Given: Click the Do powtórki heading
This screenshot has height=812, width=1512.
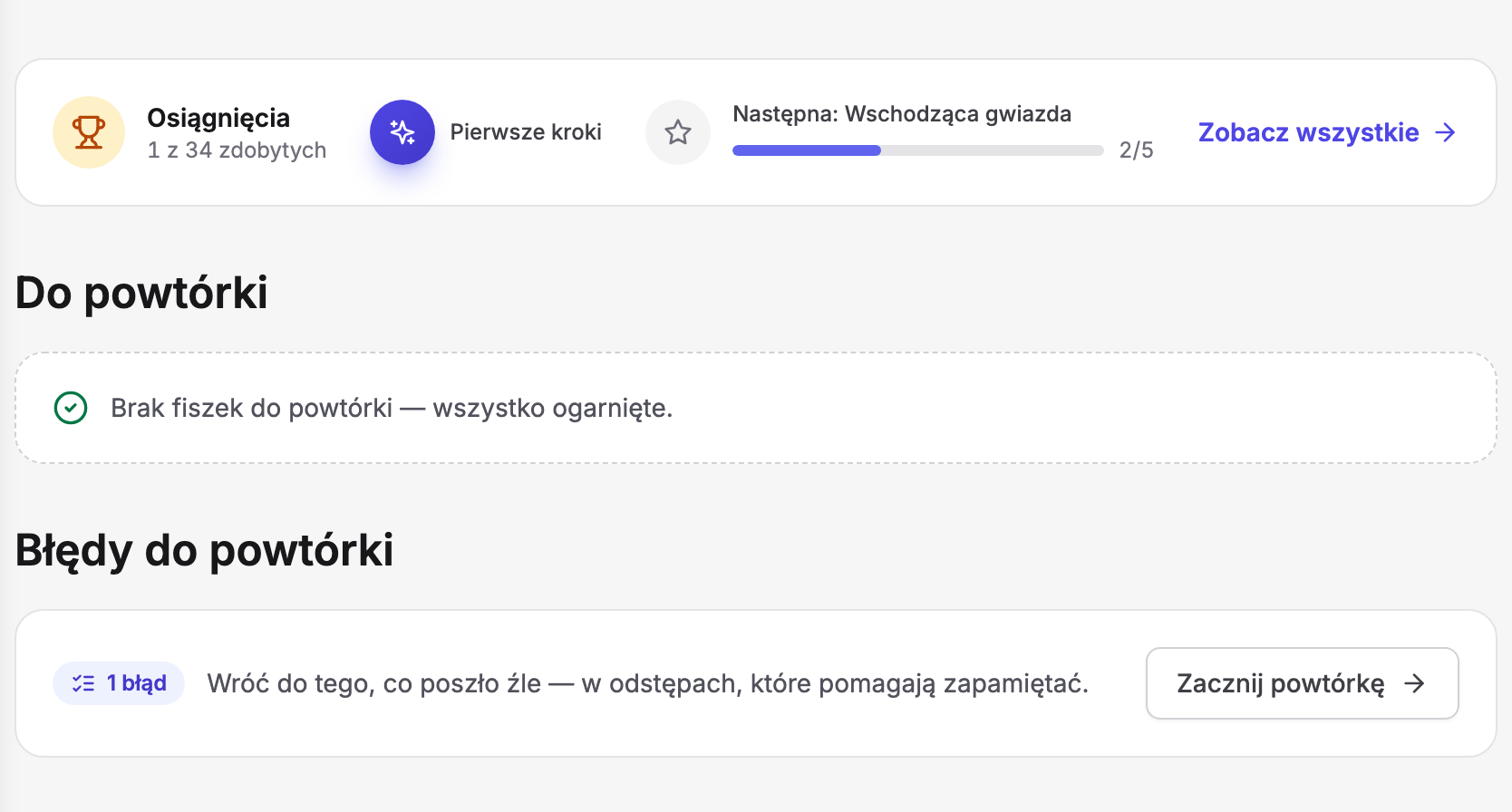Looking at the screenshot, I should (141, 294).
